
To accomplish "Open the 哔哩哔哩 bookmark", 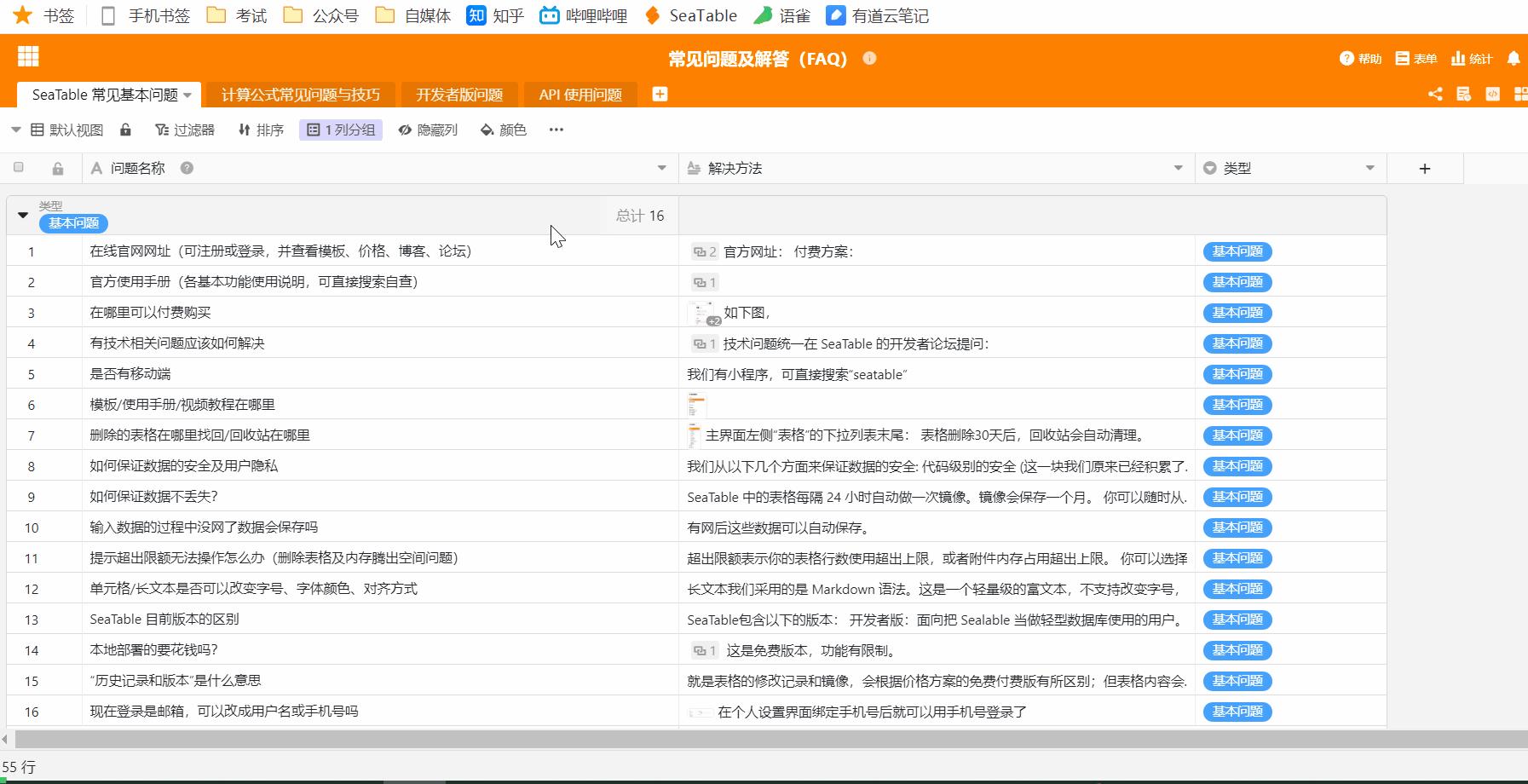I will tap(584, 15).
